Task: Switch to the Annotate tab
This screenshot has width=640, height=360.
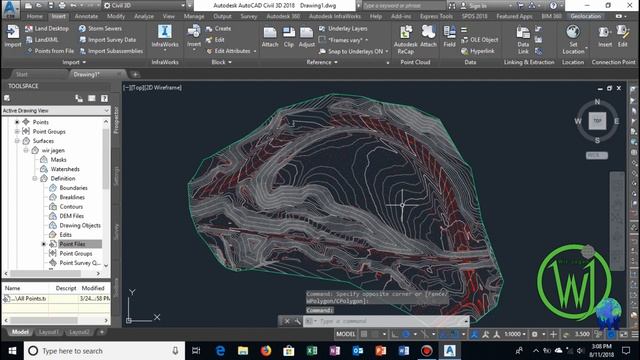Action: point(86,16)
